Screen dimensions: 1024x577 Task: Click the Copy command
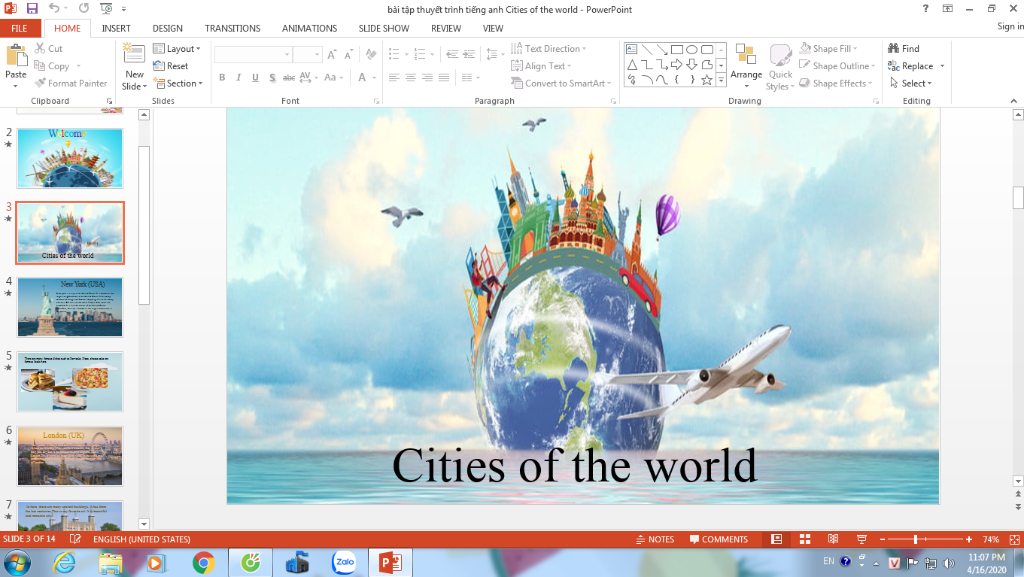(52, 66)
